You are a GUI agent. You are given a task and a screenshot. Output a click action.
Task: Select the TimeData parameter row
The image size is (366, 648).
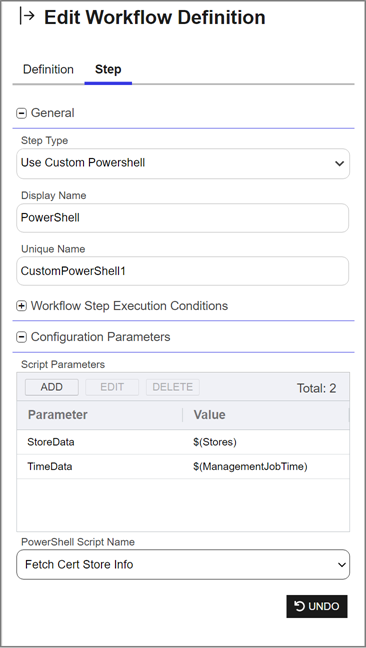(x=183, y=467)
